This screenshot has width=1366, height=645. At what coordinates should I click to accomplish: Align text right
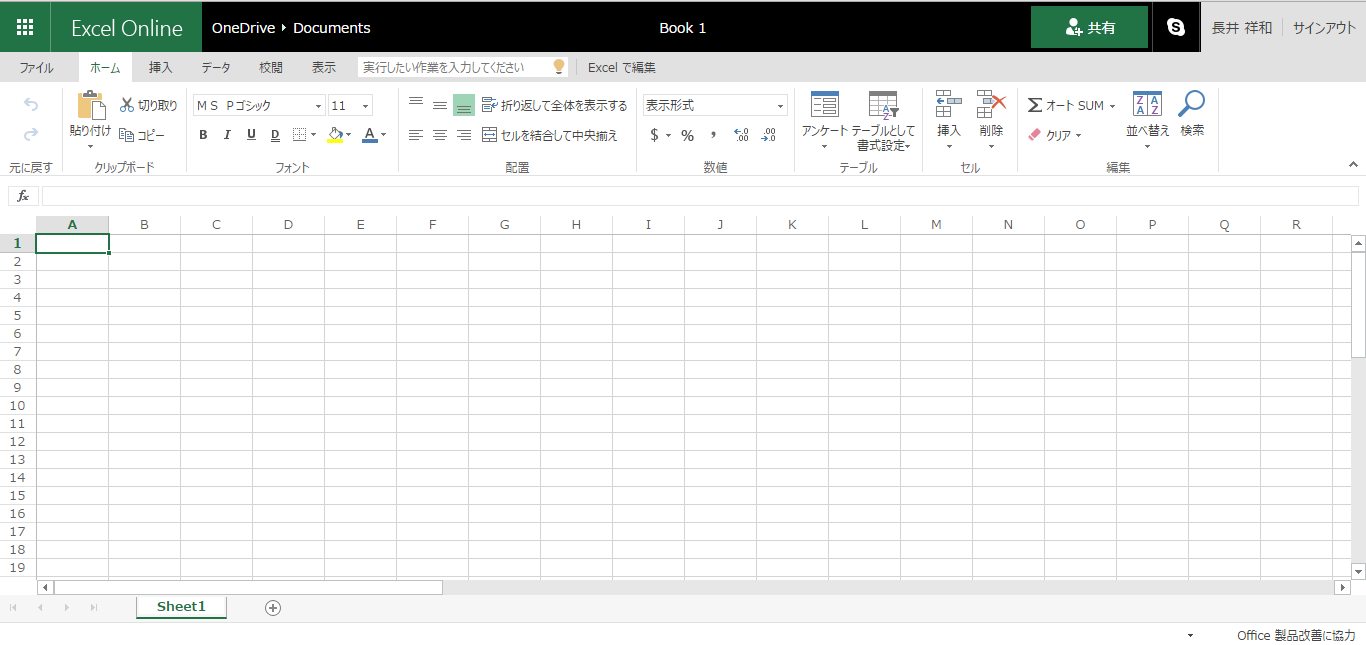point(464,135)
